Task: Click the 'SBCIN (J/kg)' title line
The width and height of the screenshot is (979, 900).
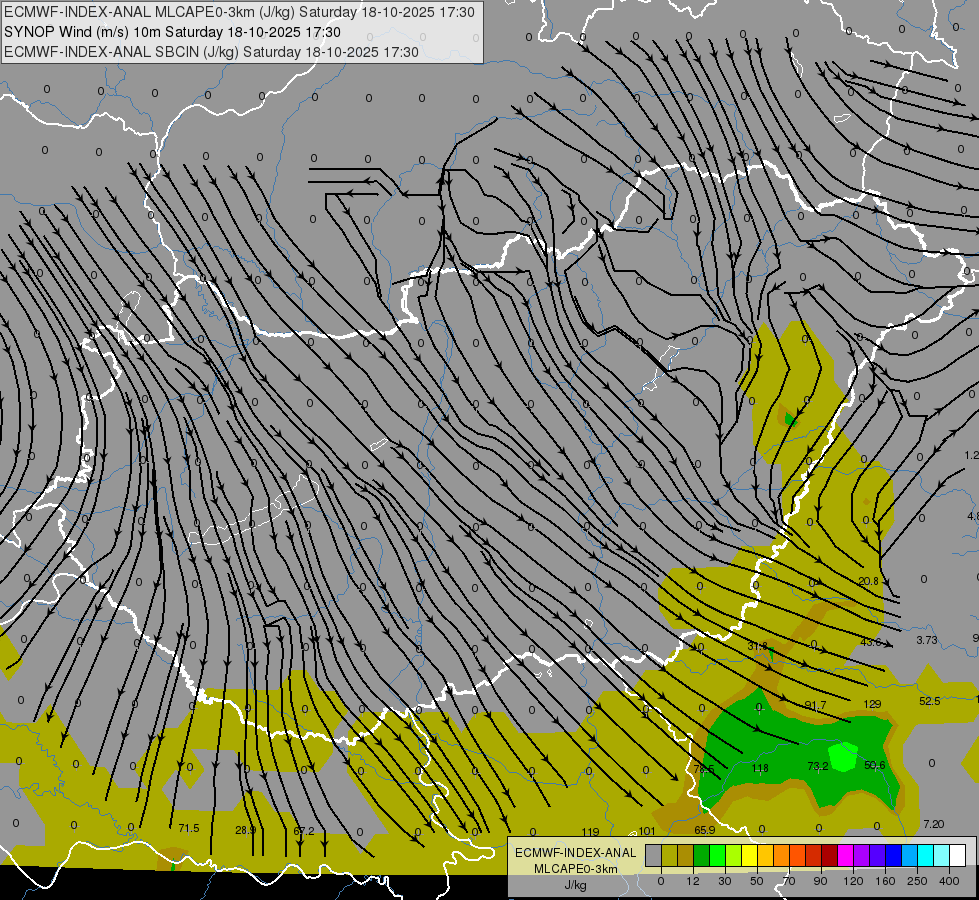Action: pos(211,52)
